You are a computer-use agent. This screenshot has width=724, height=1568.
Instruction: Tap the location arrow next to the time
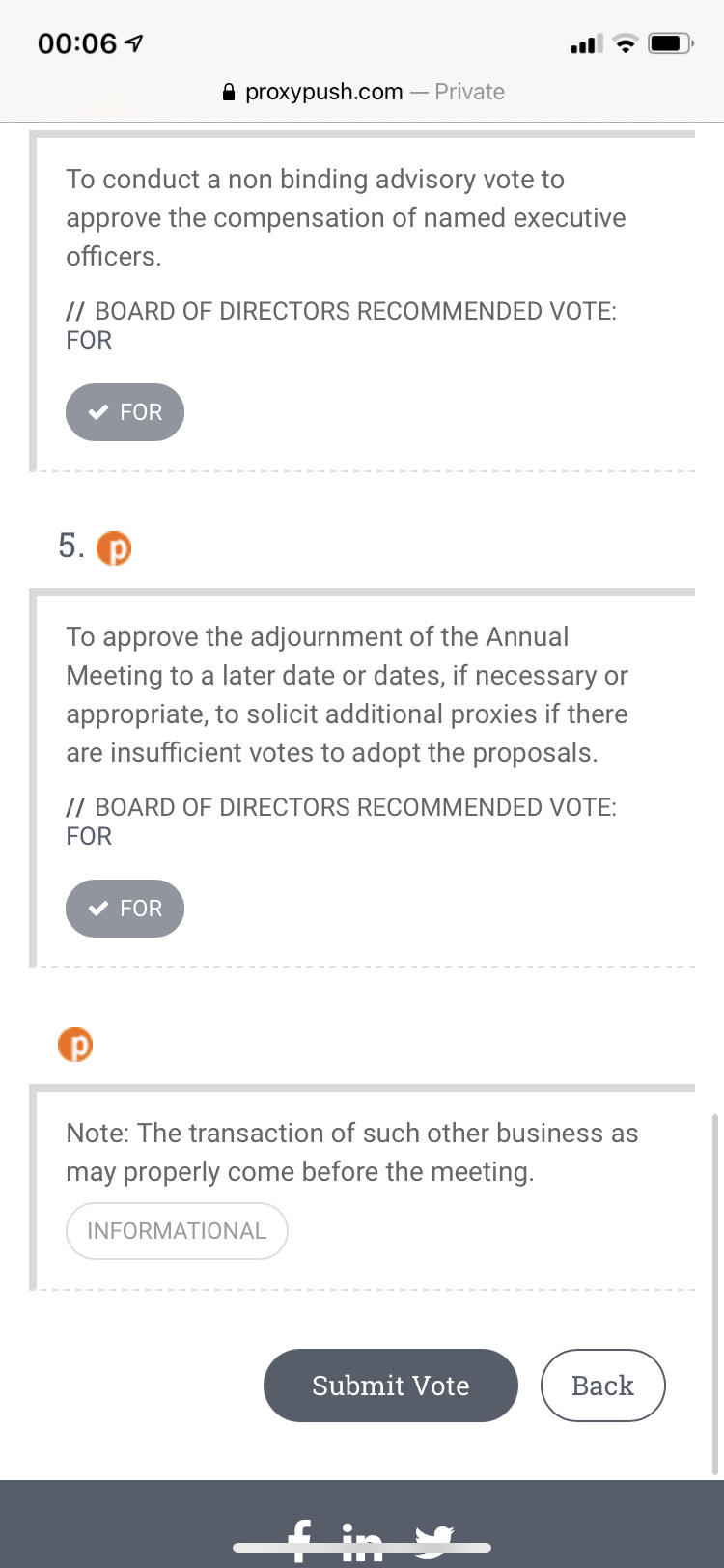[x=134, y=43]
